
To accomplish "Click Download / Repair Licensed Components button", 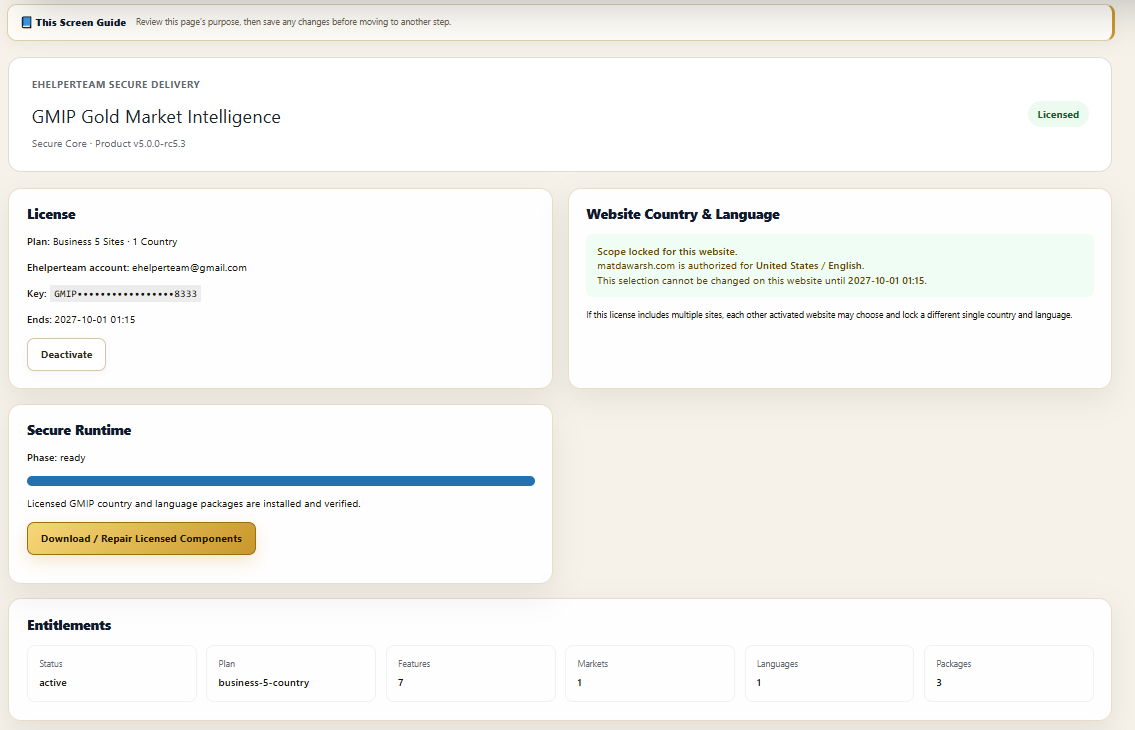I will (x=141, y=539).
